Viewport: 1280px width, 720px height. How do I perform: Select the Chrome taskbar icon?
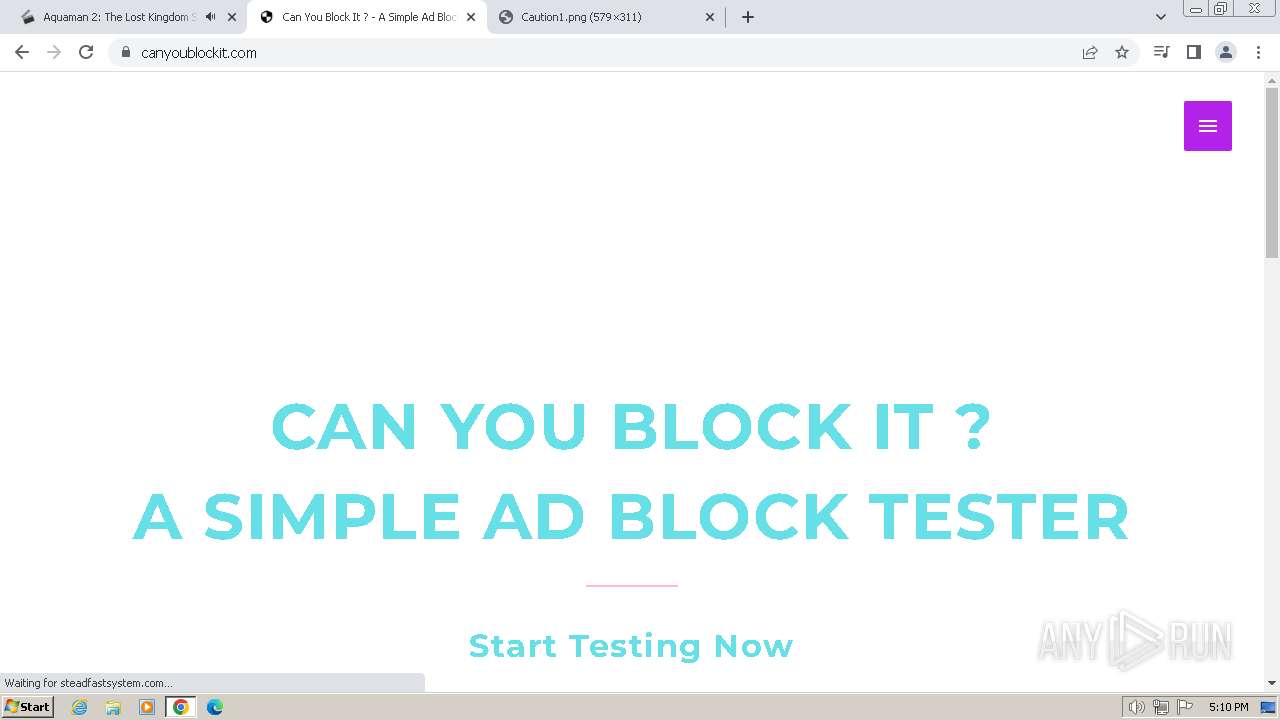pyautogui.click(x=181, y=707)
